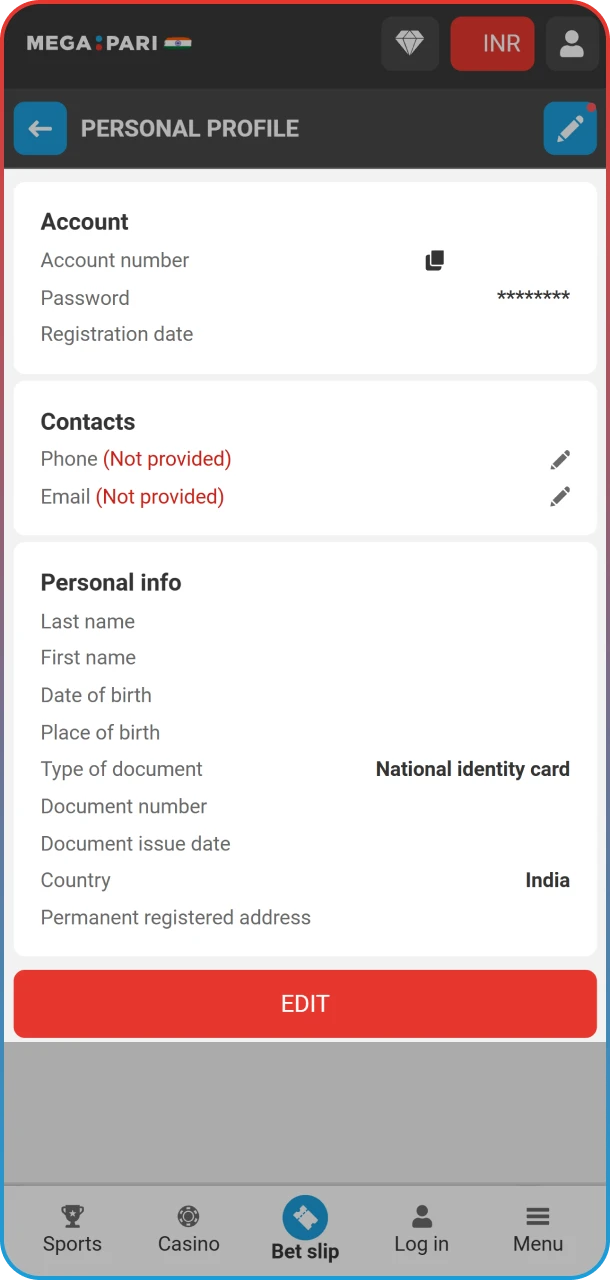The image size is (610, 1280).
Task: Copy the account number using the copy icon
Action: [x=434, y=259]
